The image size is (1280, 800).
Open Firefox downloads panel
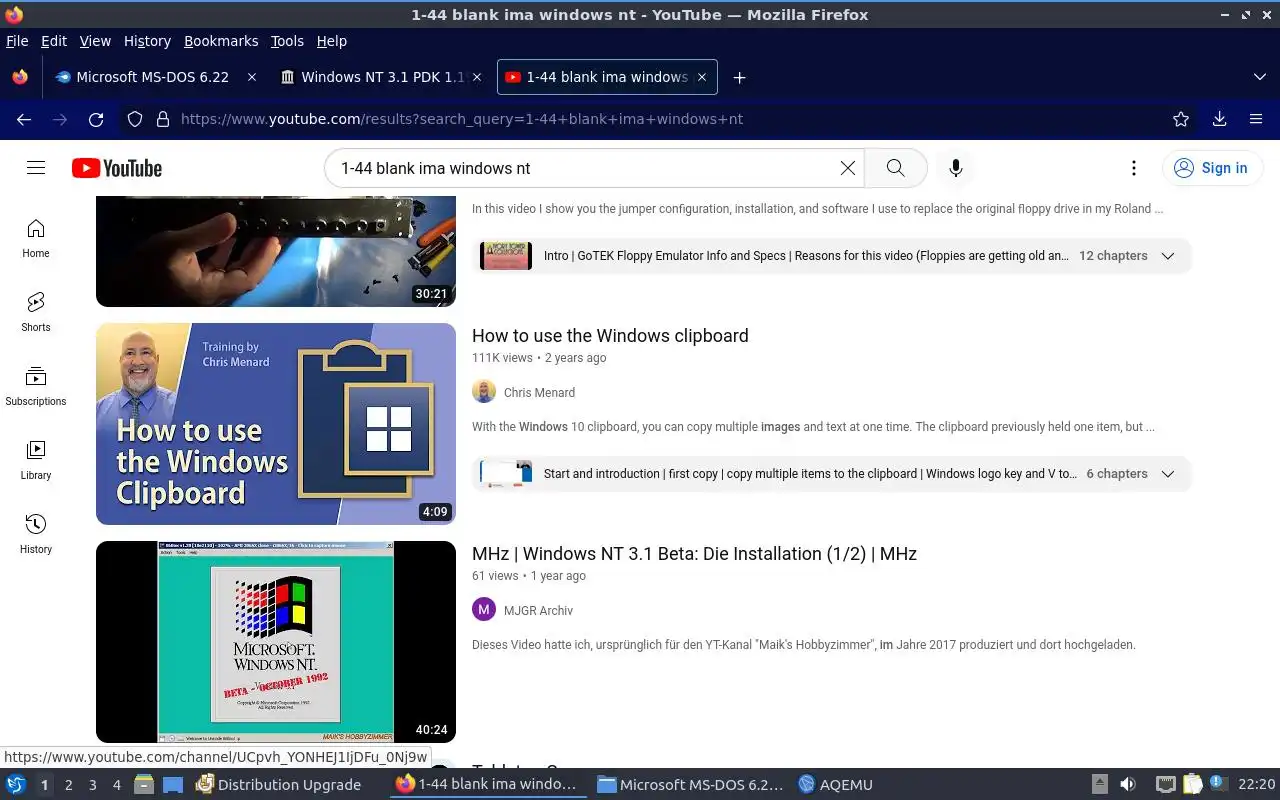1219,119
